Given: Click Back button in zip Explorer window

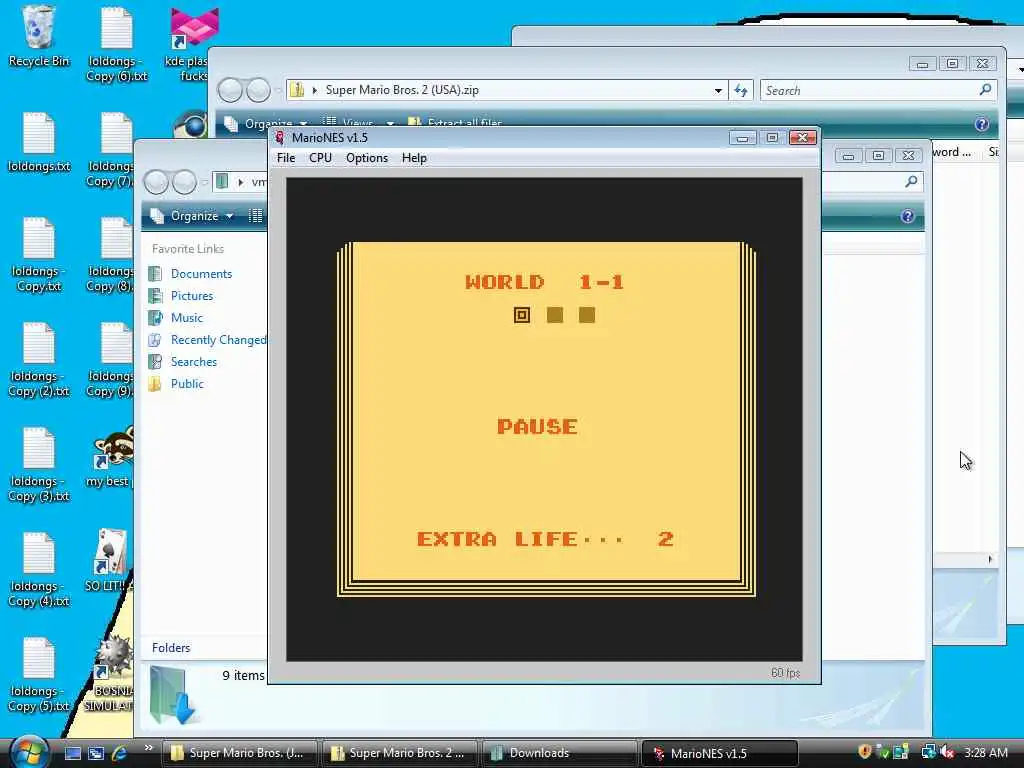Looking at the screenshot, I should pos(230,90).
